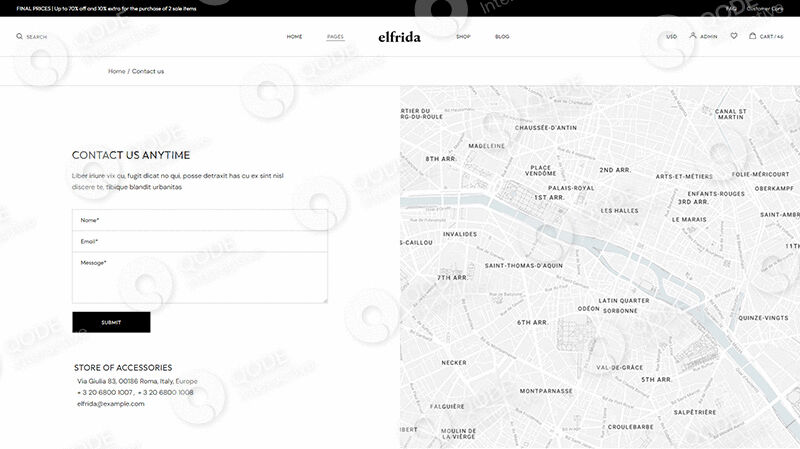800x449 pixels.
Task: Click the Search label in header
Action: pos(36,37)
